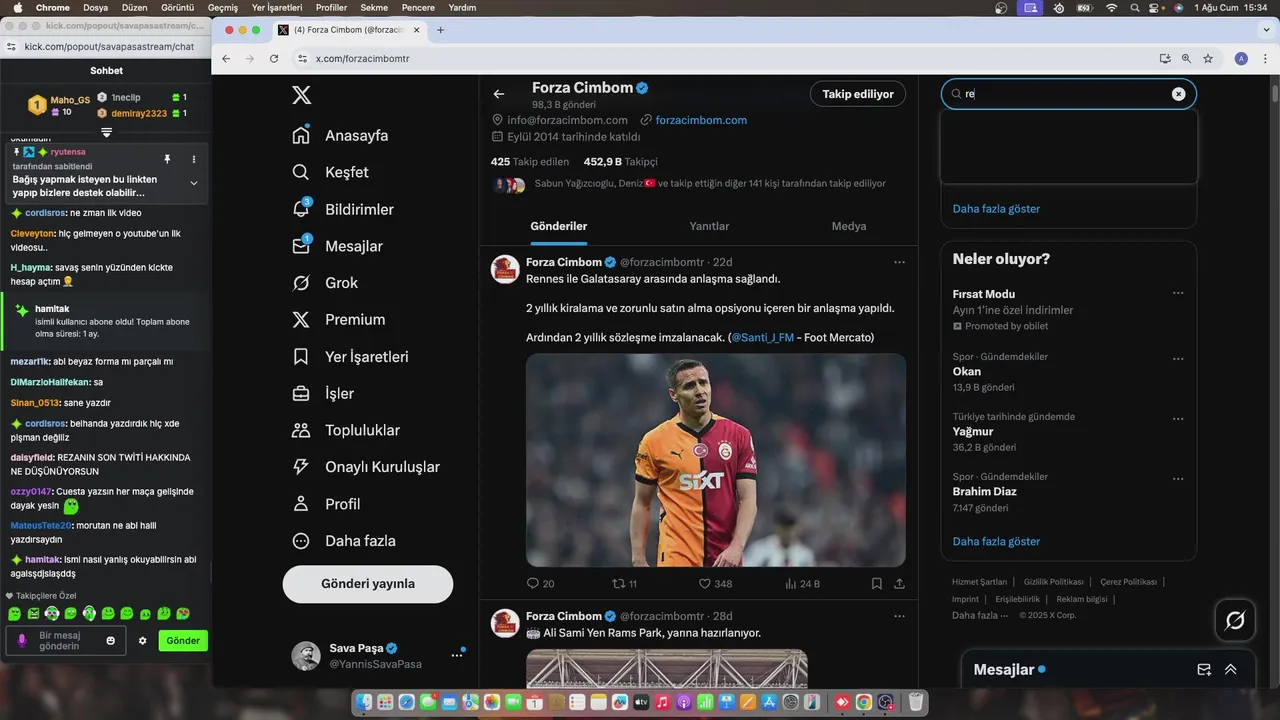Image resolution: width=1280 pixels, height=720 pixels.
Task: Bookmark this page with star icon
Action: pos(1208,59)
